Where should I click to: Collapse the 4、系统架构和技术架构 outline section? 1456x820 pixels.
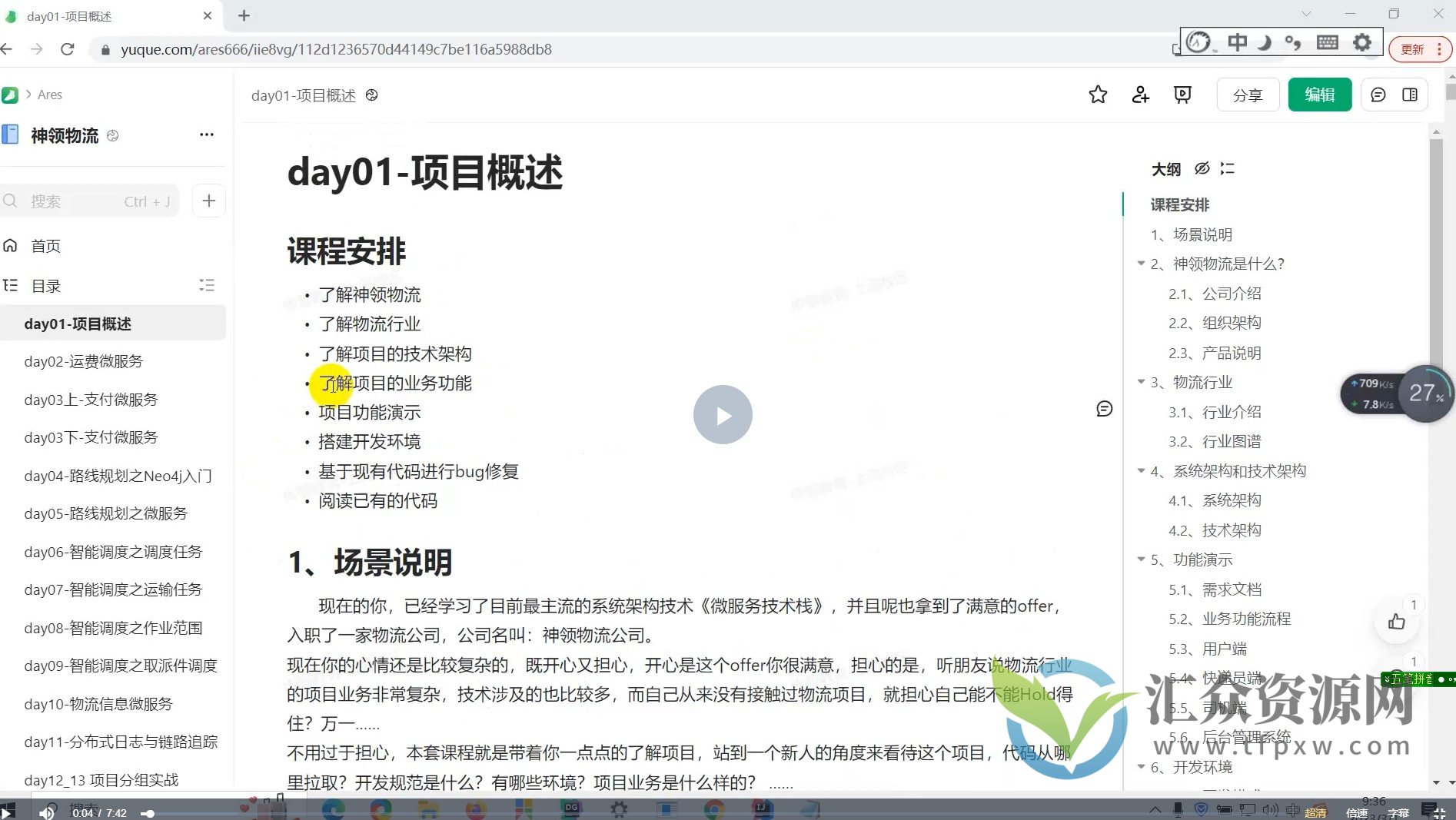(x=1141, y=470)
